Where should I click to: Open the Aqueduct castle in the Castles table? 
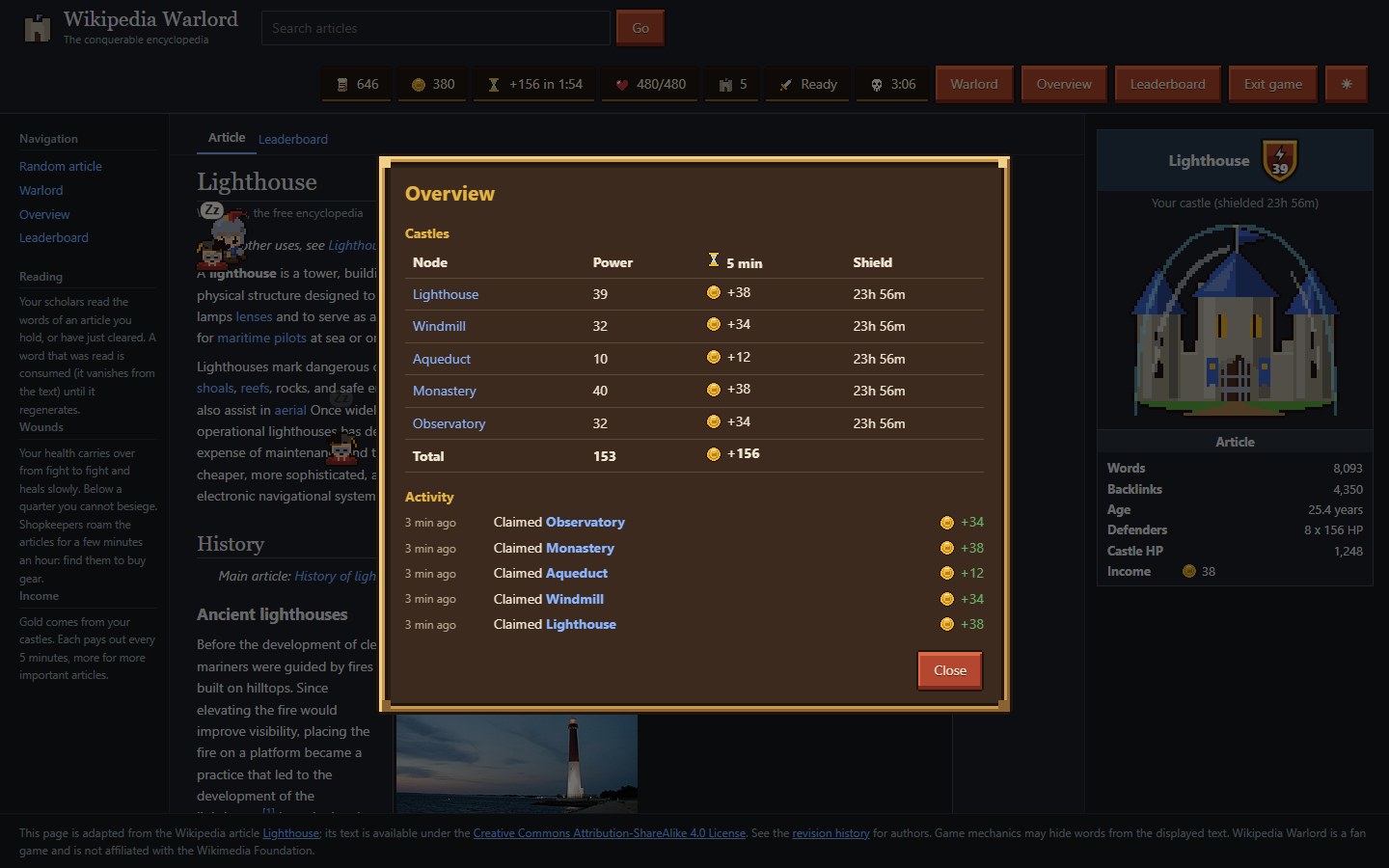pos(442,359)
